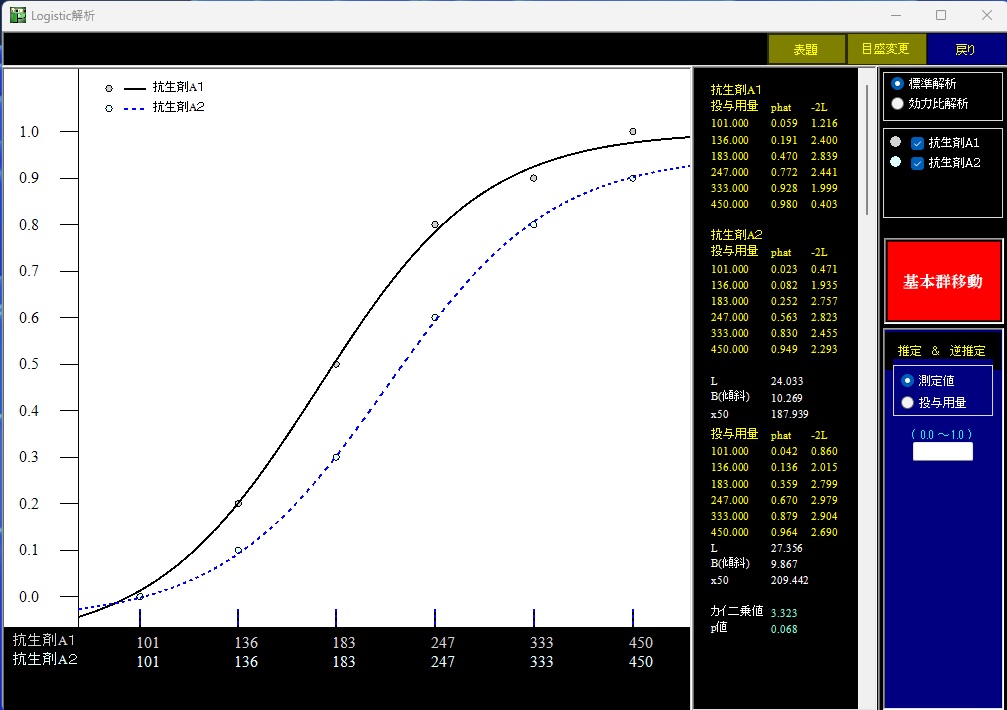Toggle the 抗生剤A2 checkbox
1007x710 pixels.
(x=917, y=162)
